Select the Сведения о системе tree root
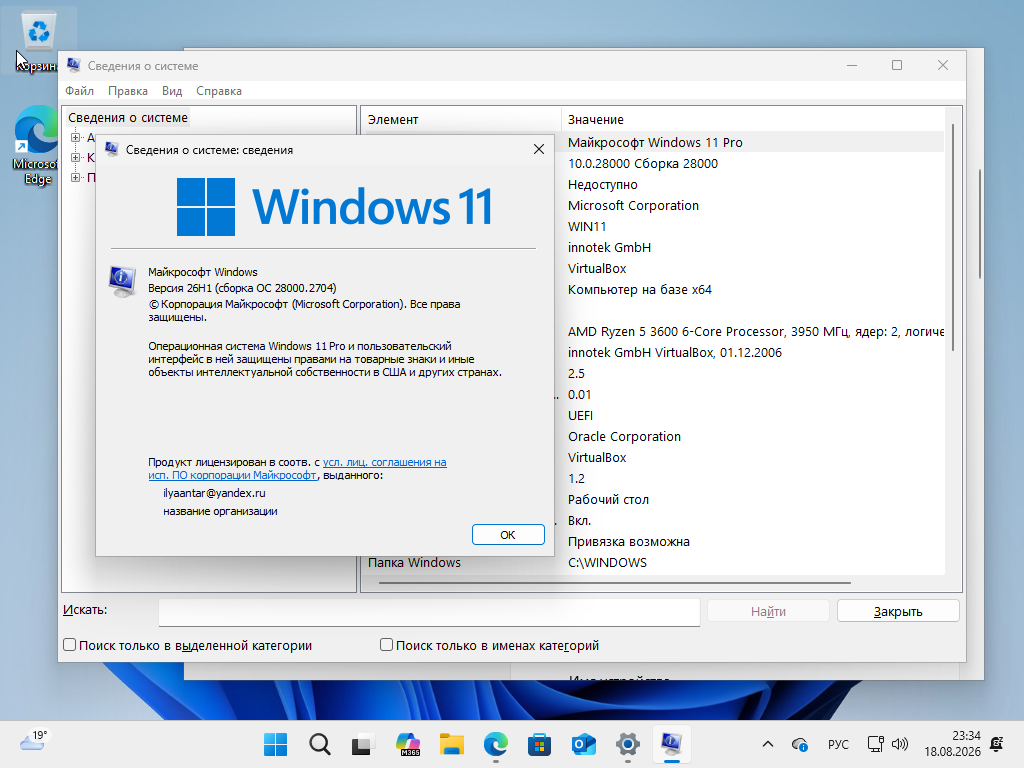 pos(128,118)
